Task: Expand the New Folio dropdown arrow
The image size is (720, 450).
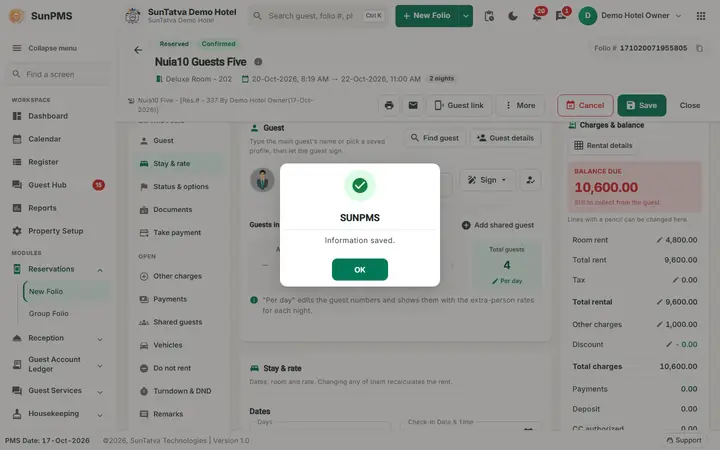Action: point(466,16)
